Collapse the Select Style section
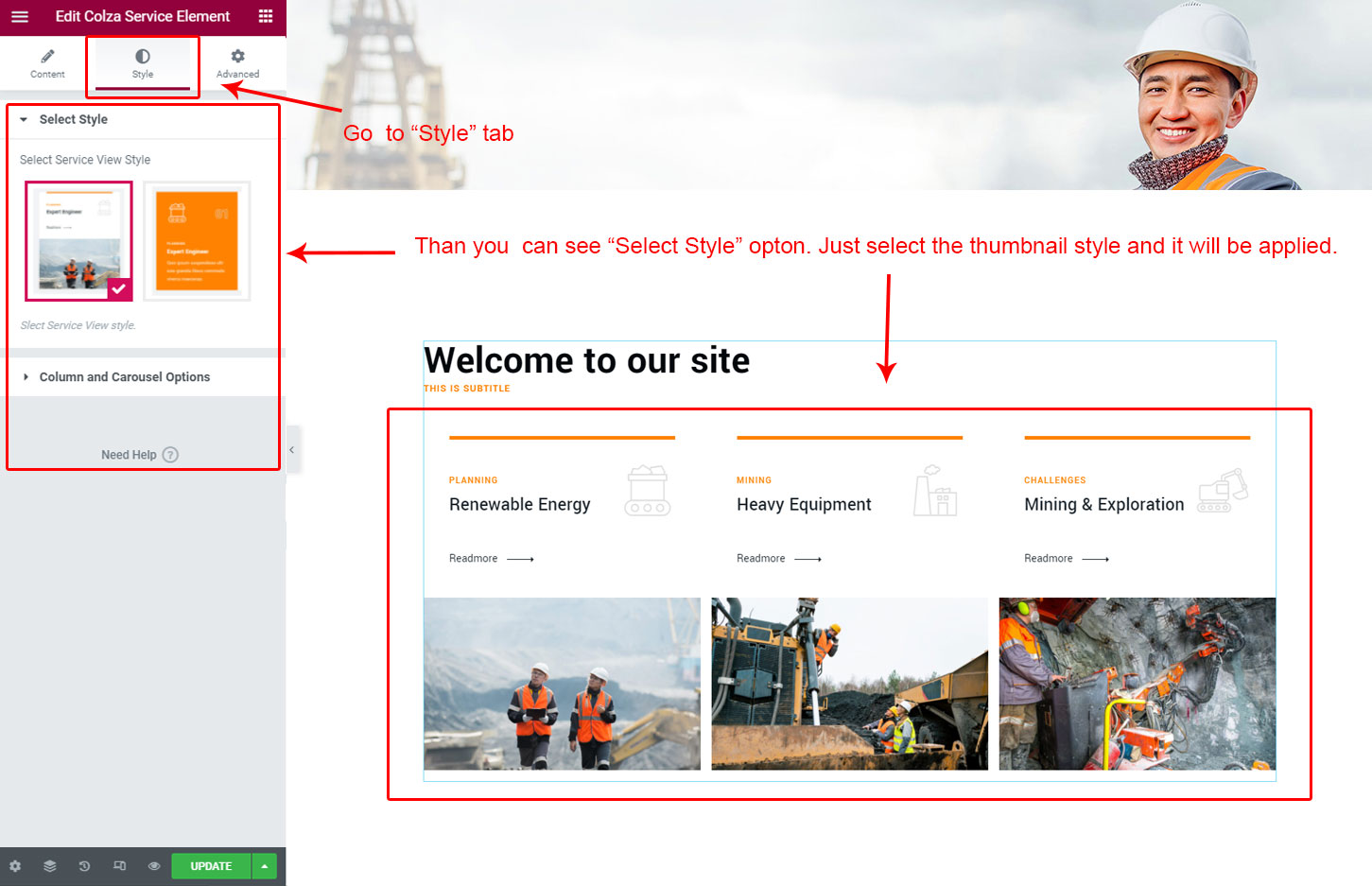 (x=25, y=120)
